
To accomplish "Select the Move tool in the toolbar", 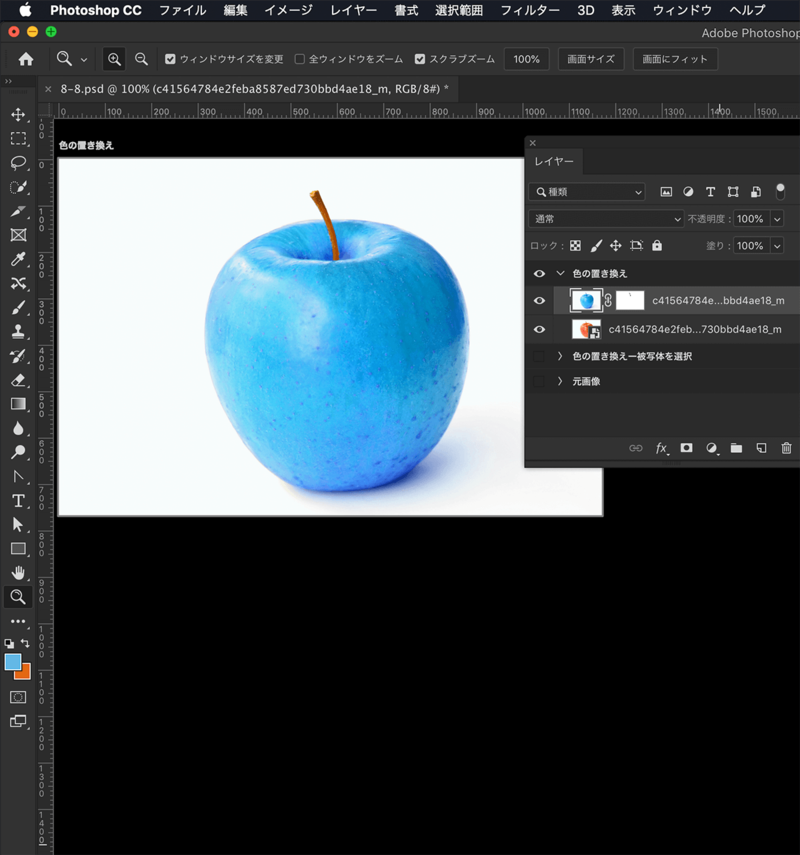I will tap(20, 115).
